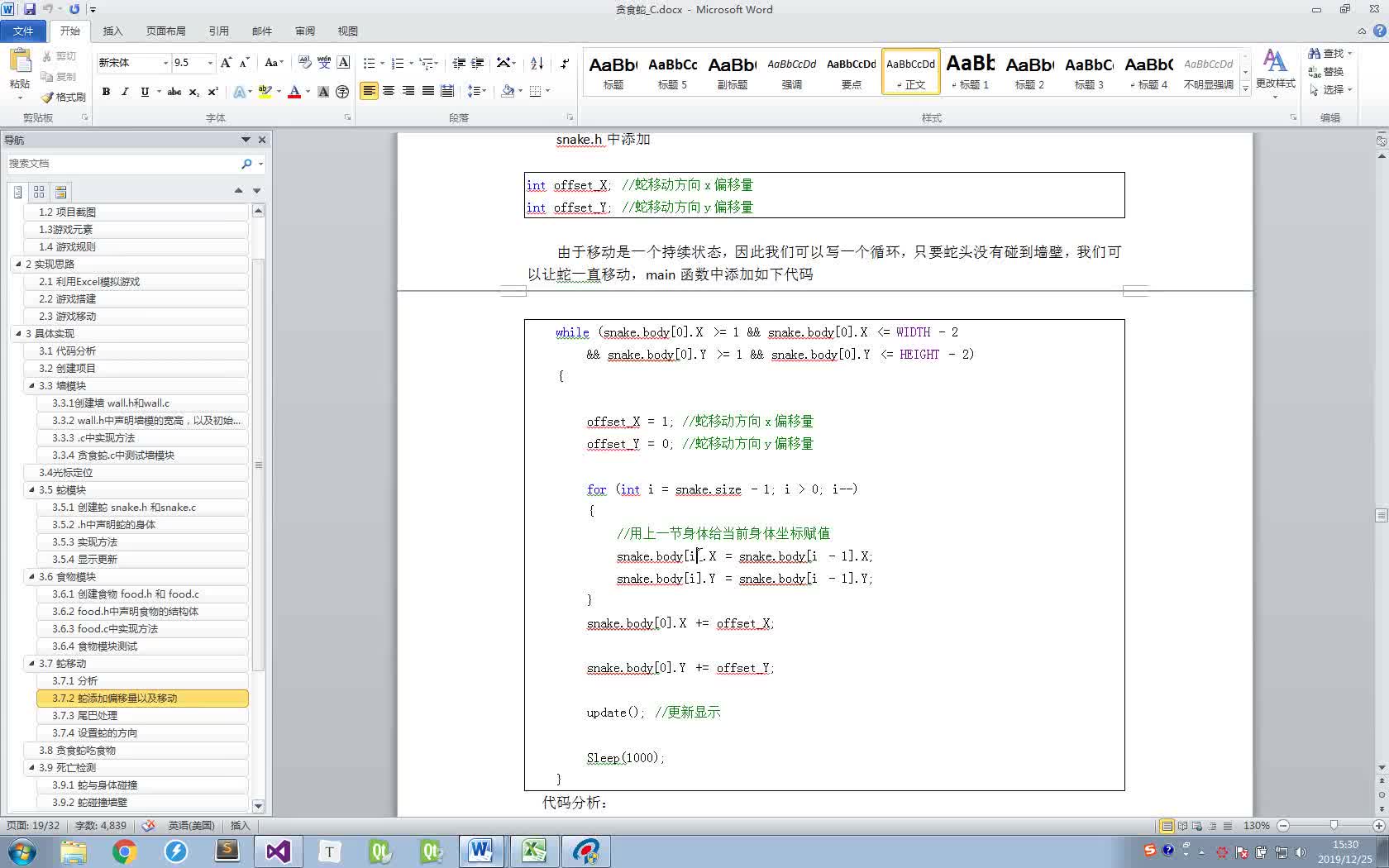Zoom in with the plus icon
This screenshot has width=1389, height=868.
(1378, 826)
